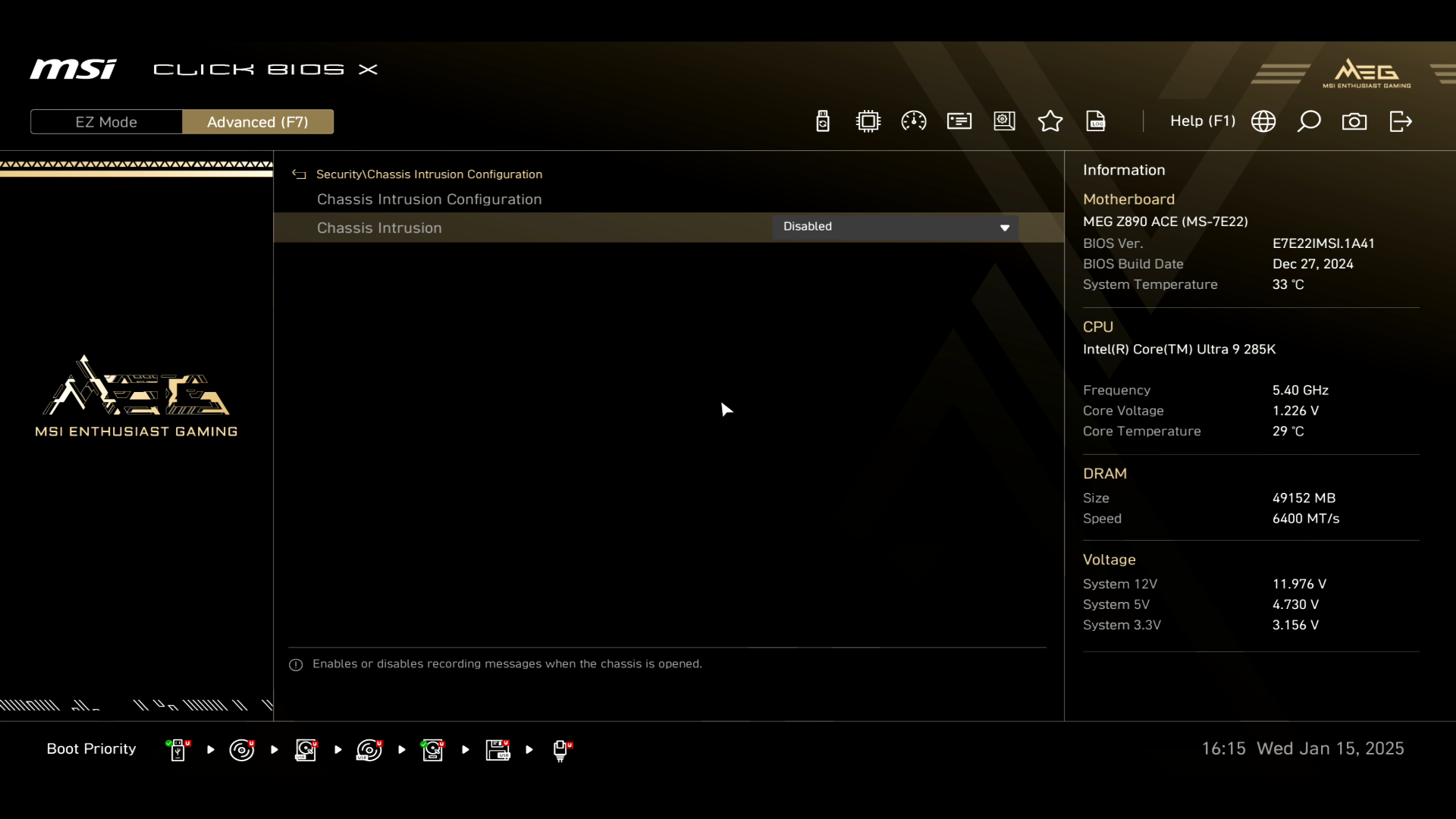Open the language/region globe icon

click(x=1264, y=121)
